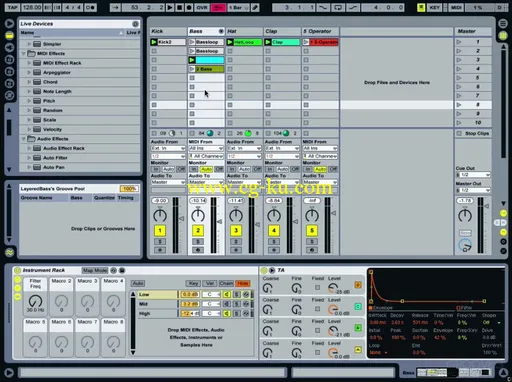Click the TAP tempo button

point(12,7)
